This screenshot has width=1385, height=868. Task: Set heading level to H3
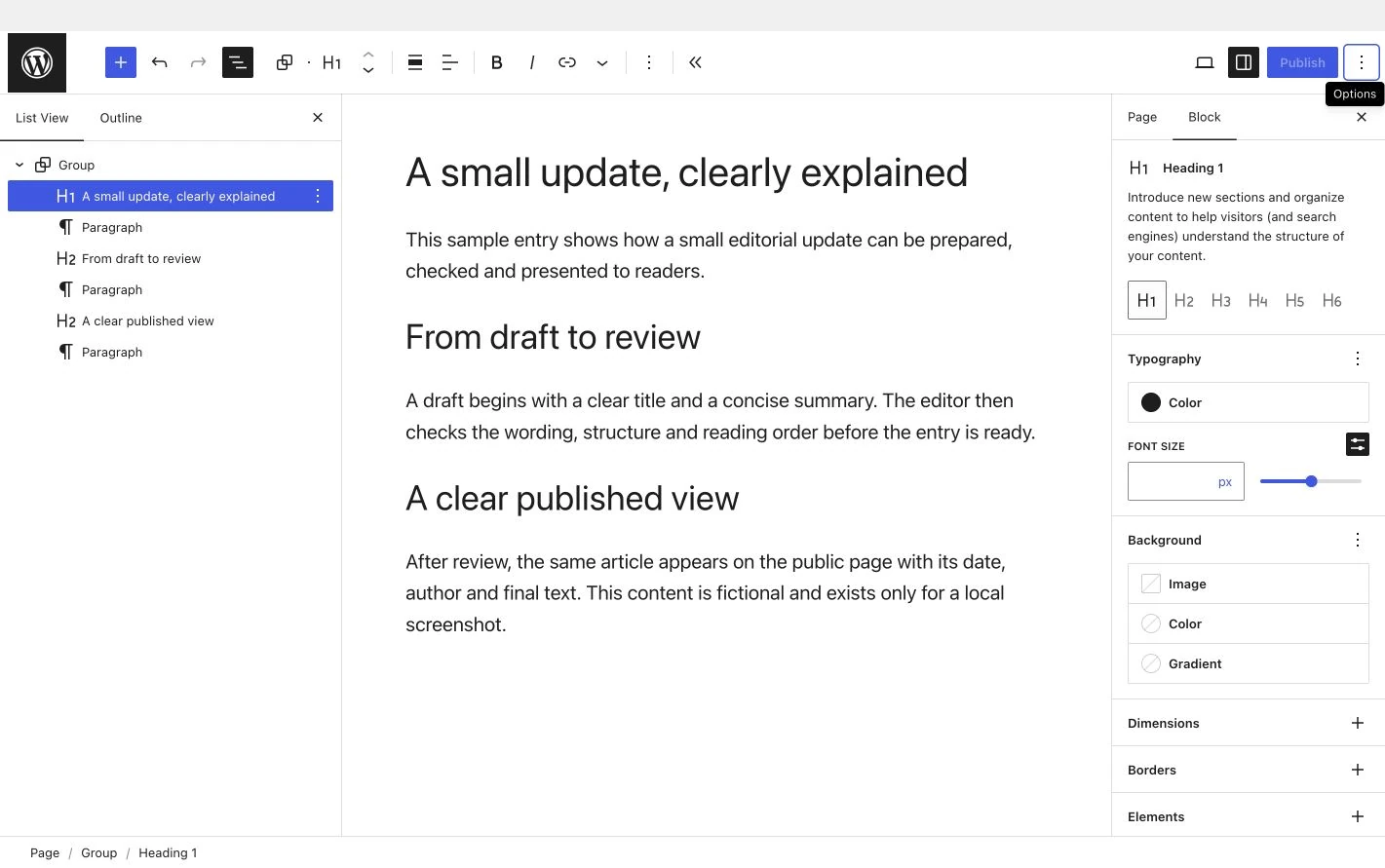1221,300
